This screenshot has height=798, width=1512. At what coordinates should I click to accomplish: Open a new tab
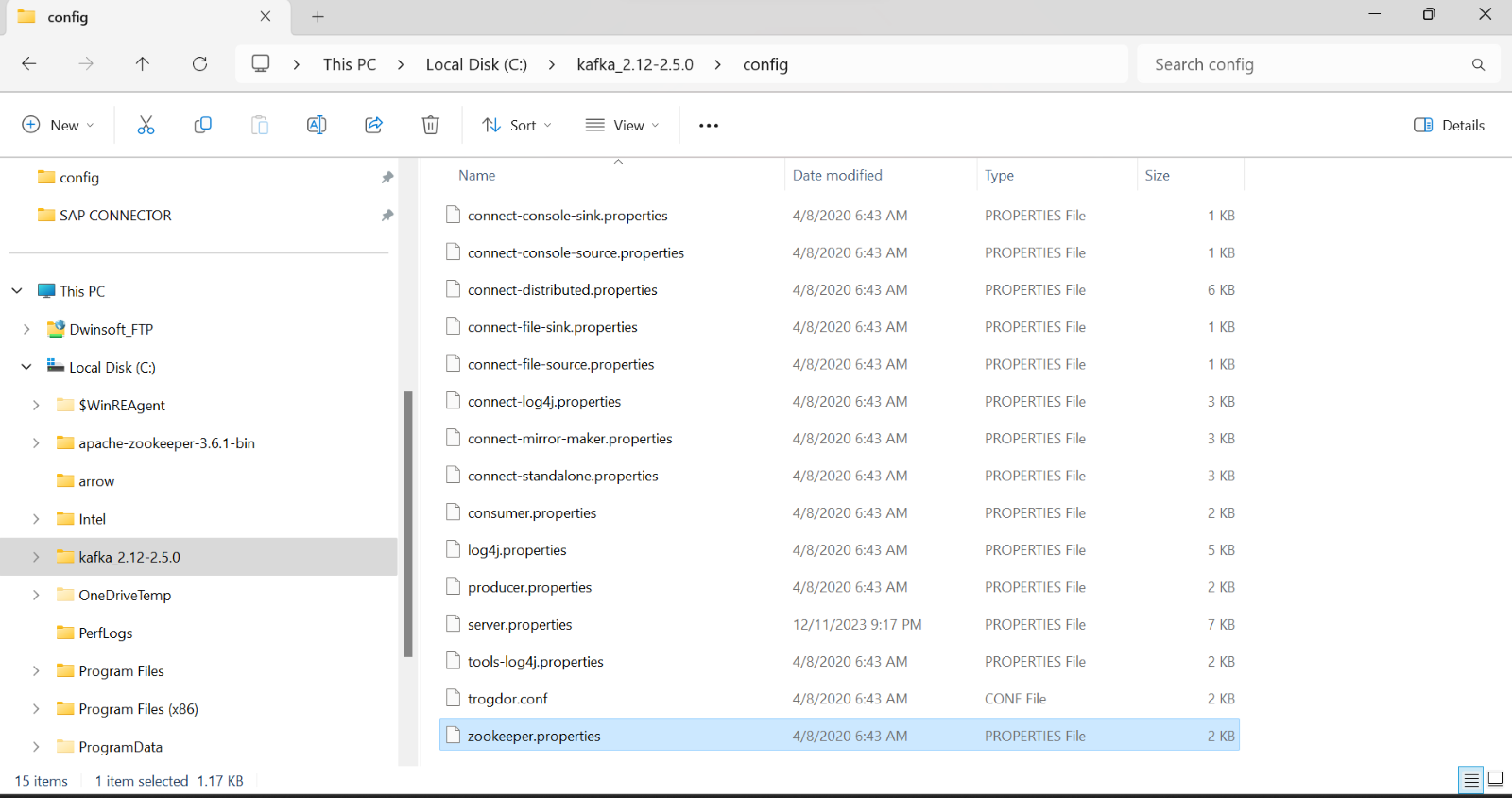pos(318,17)
